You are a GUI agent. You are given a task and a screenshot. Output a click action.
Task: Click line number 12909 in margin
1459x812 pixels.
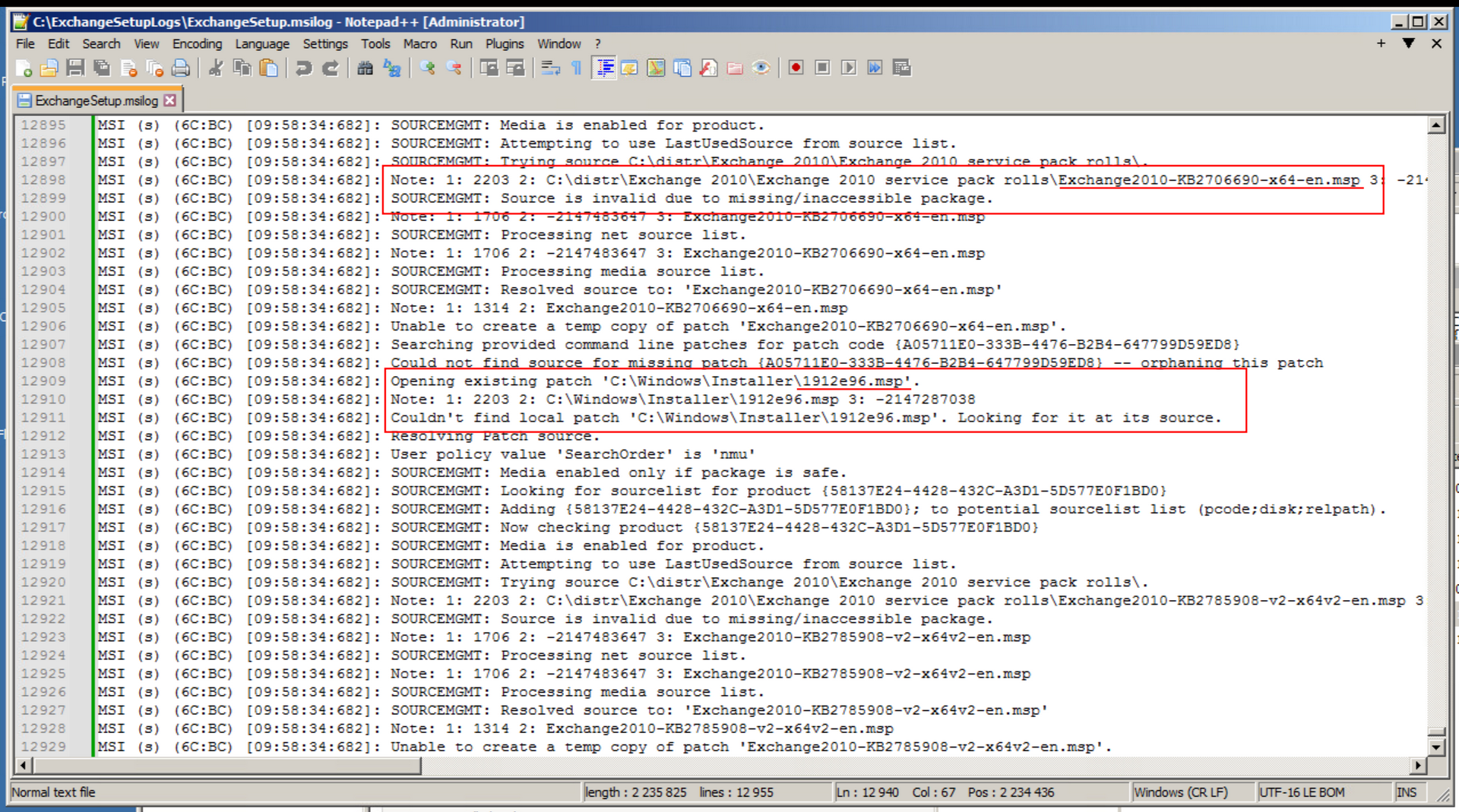(x=43, y=381)
